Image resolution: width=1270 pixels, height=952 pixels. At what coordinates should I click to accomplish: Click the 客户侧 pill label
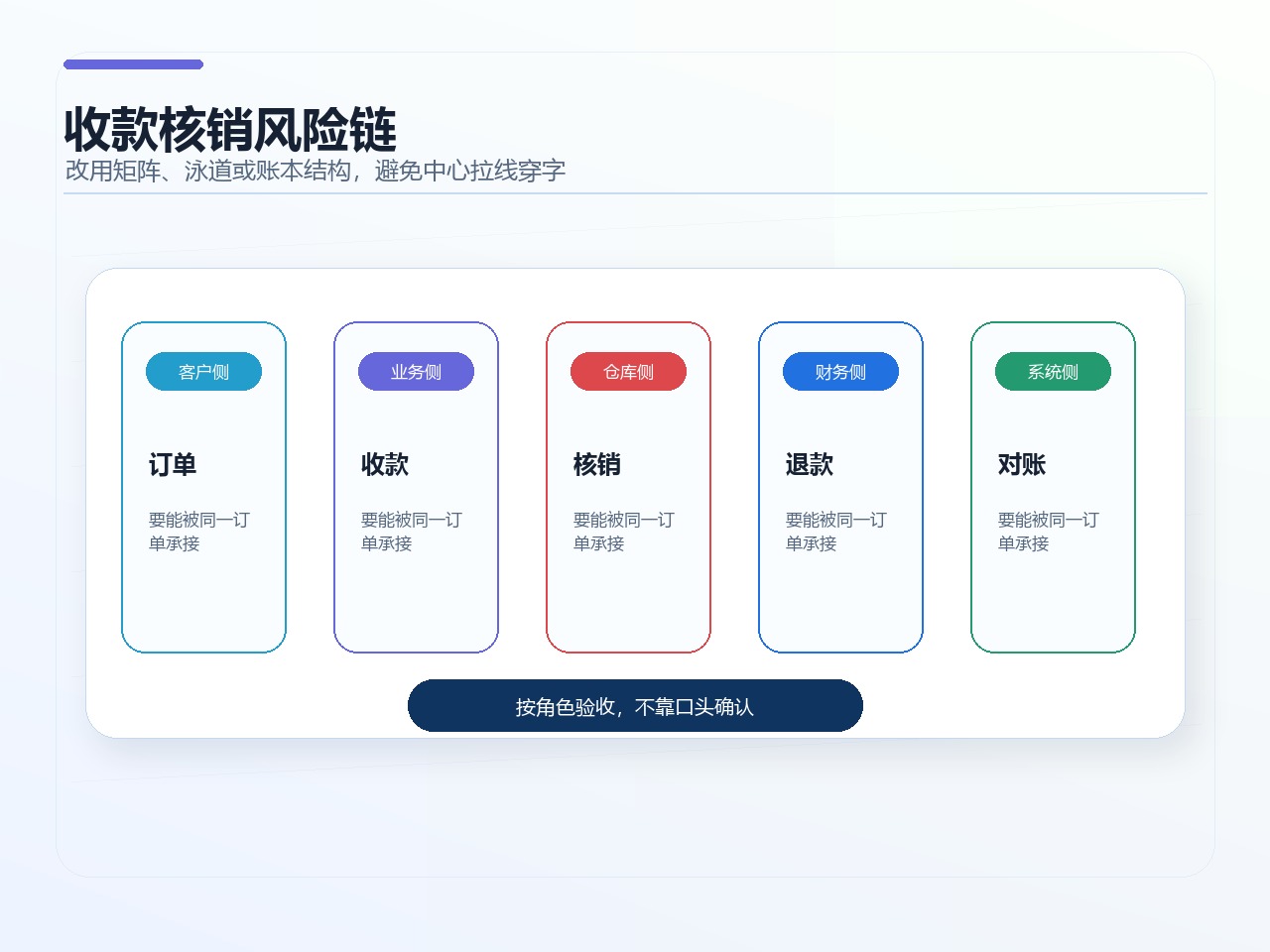click(203, 372)
